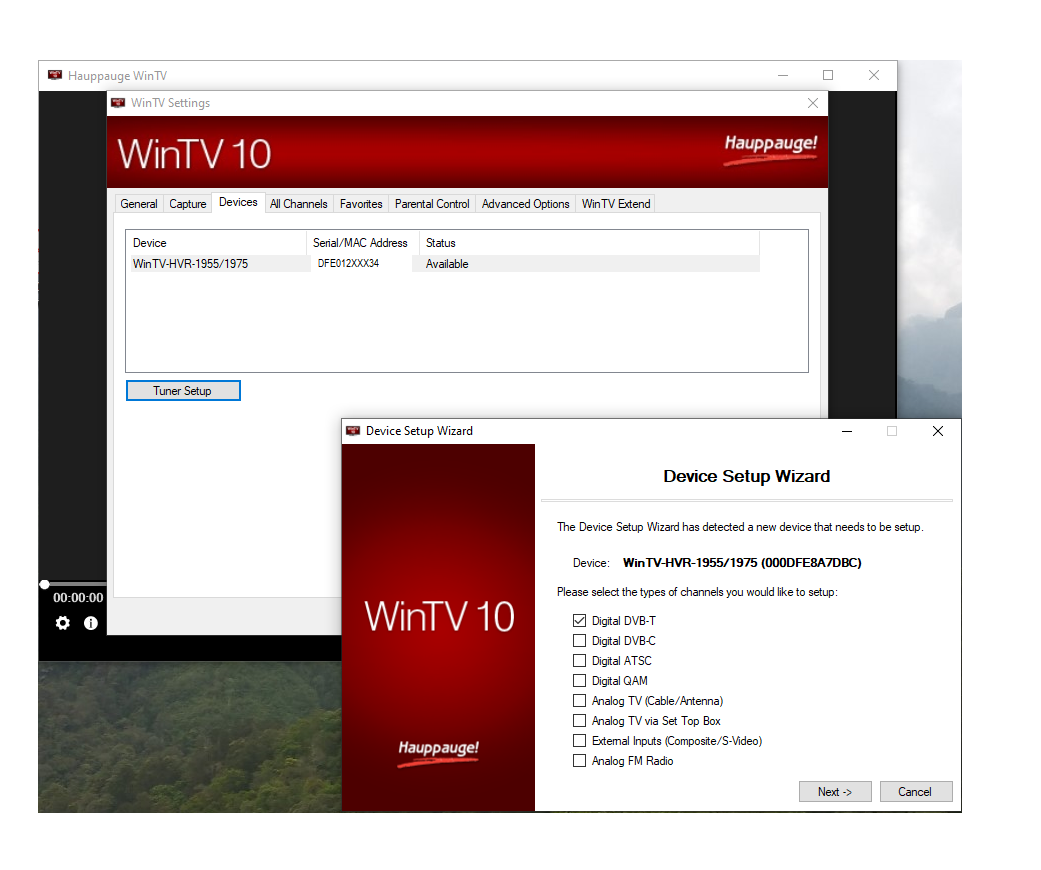Enable External Inputs (Composite/S-Video)

click(579, 741)
